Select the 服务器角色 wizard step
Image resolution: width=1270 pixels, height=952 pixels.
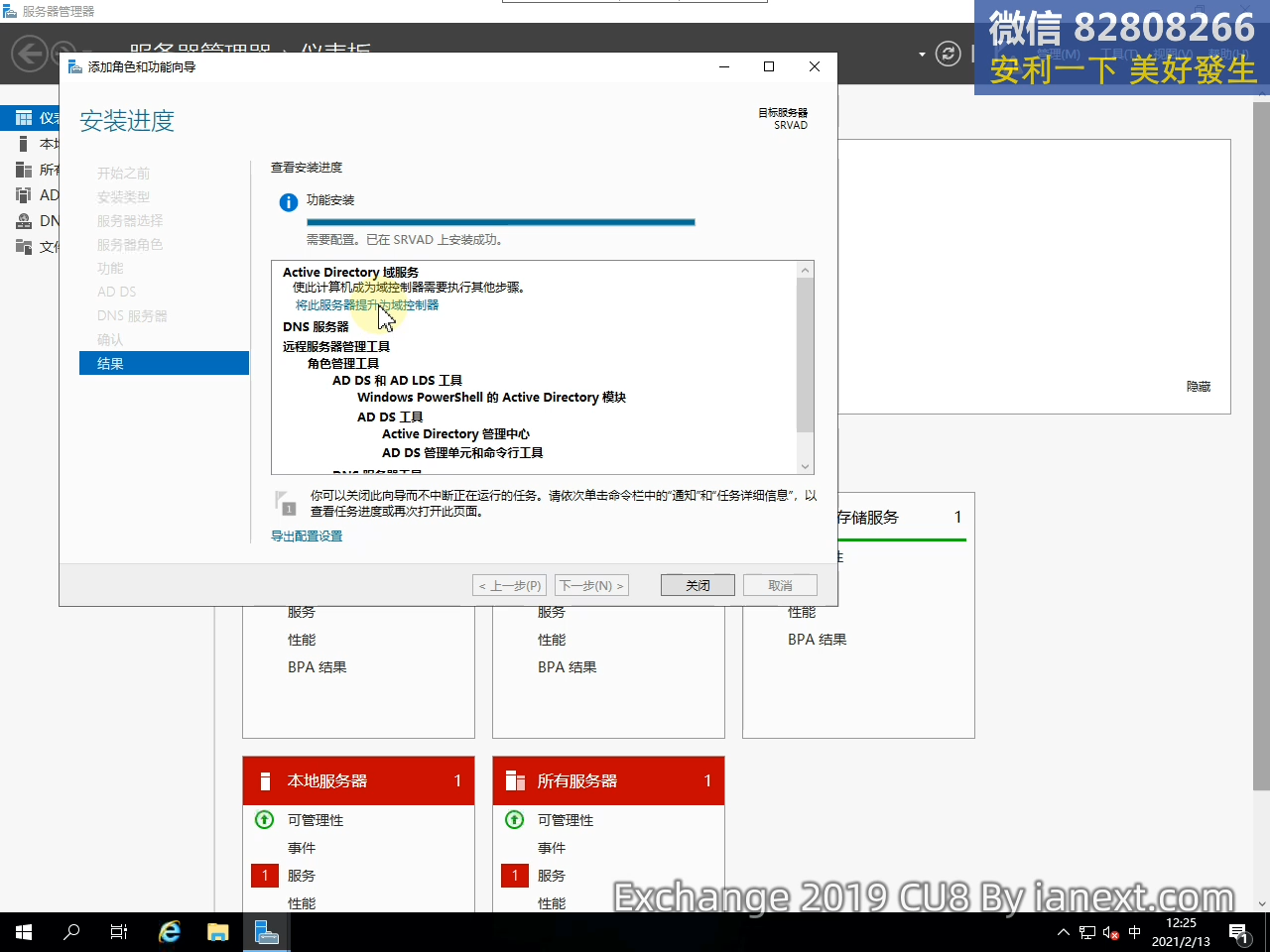coord(130,244)
